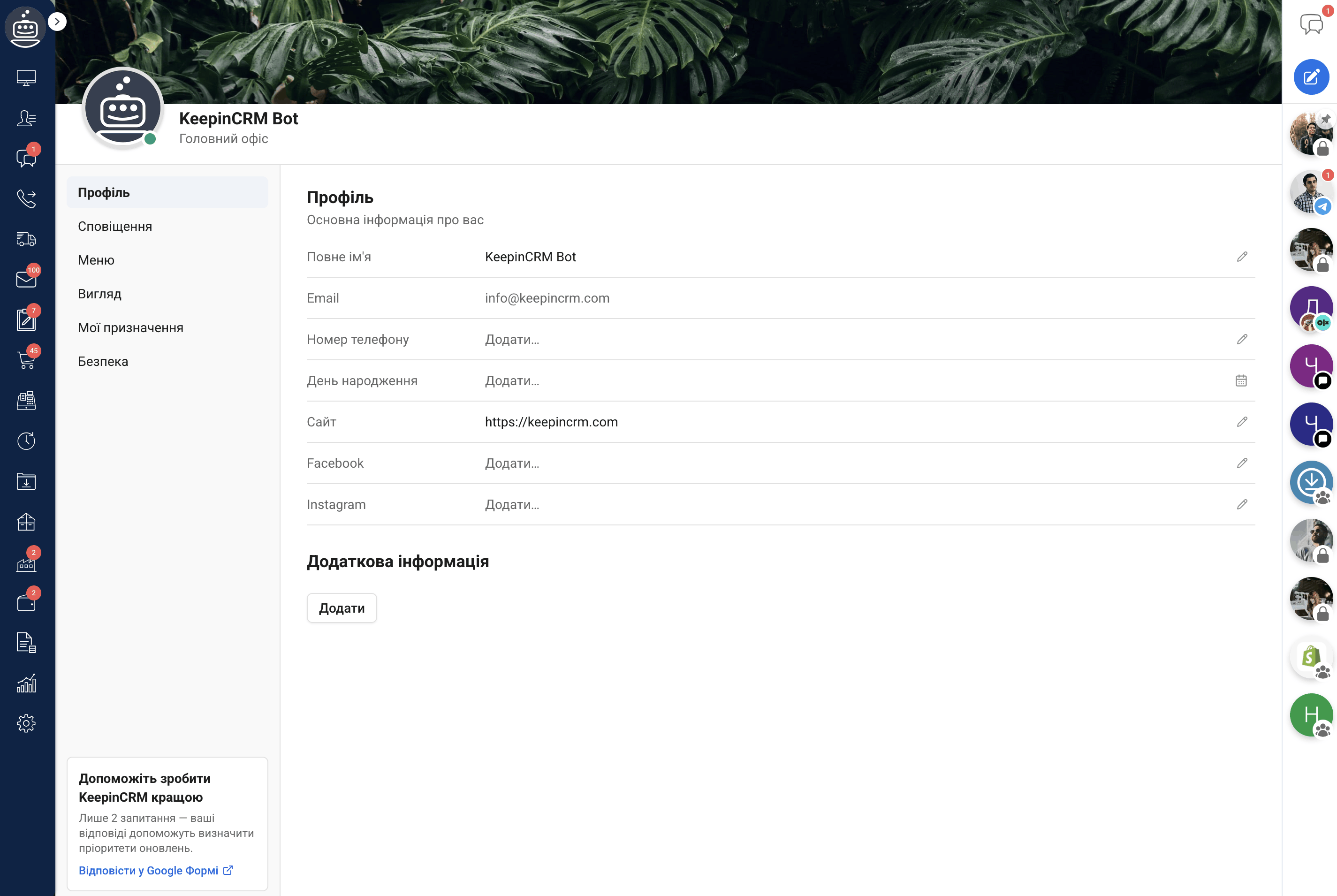
Task: Open tasks notepad icon with 7 badge
Action: pos(26,319)
